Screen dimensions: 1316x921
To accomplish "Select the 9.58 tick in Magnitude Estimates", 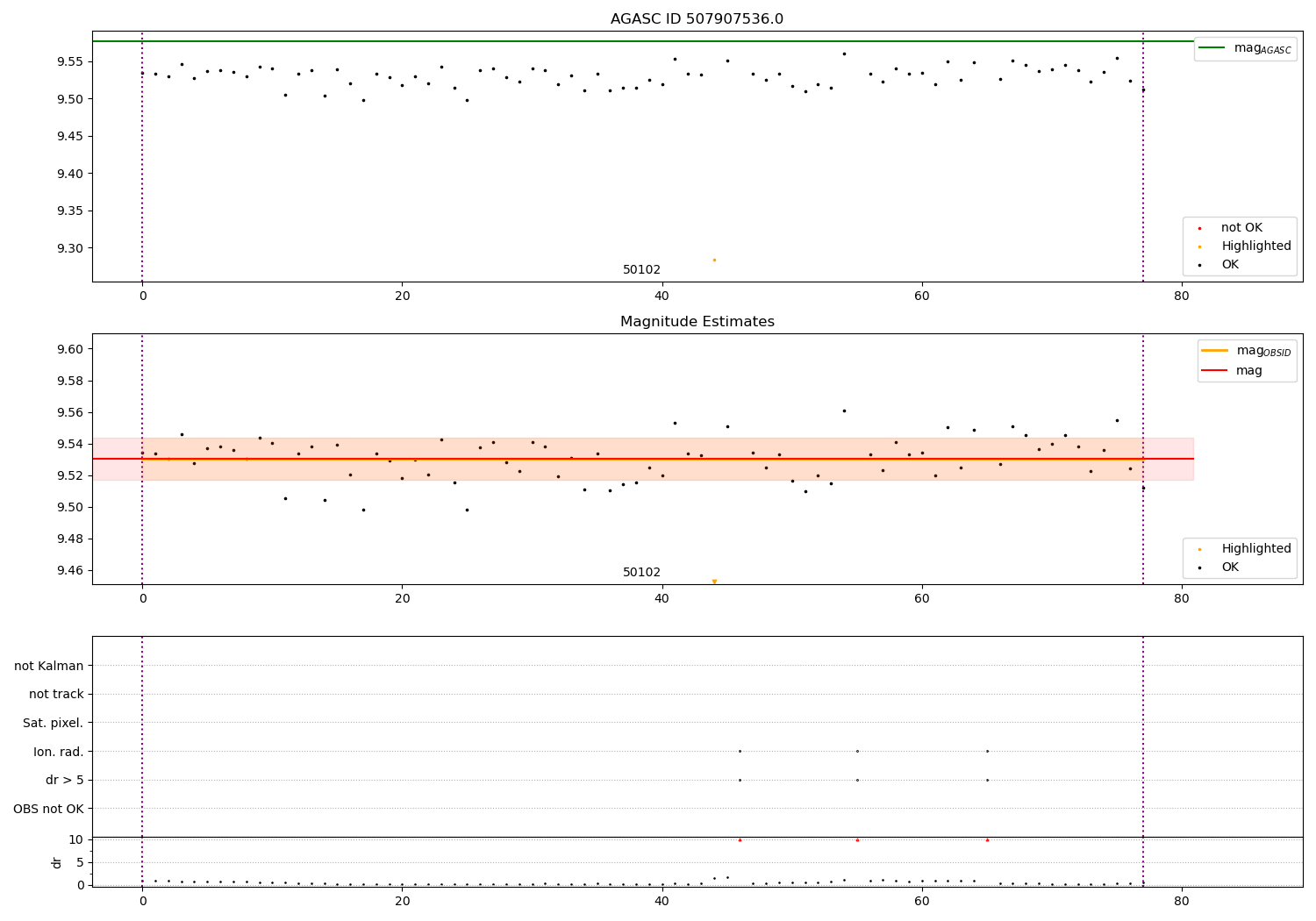I will (x=68, y=381).
